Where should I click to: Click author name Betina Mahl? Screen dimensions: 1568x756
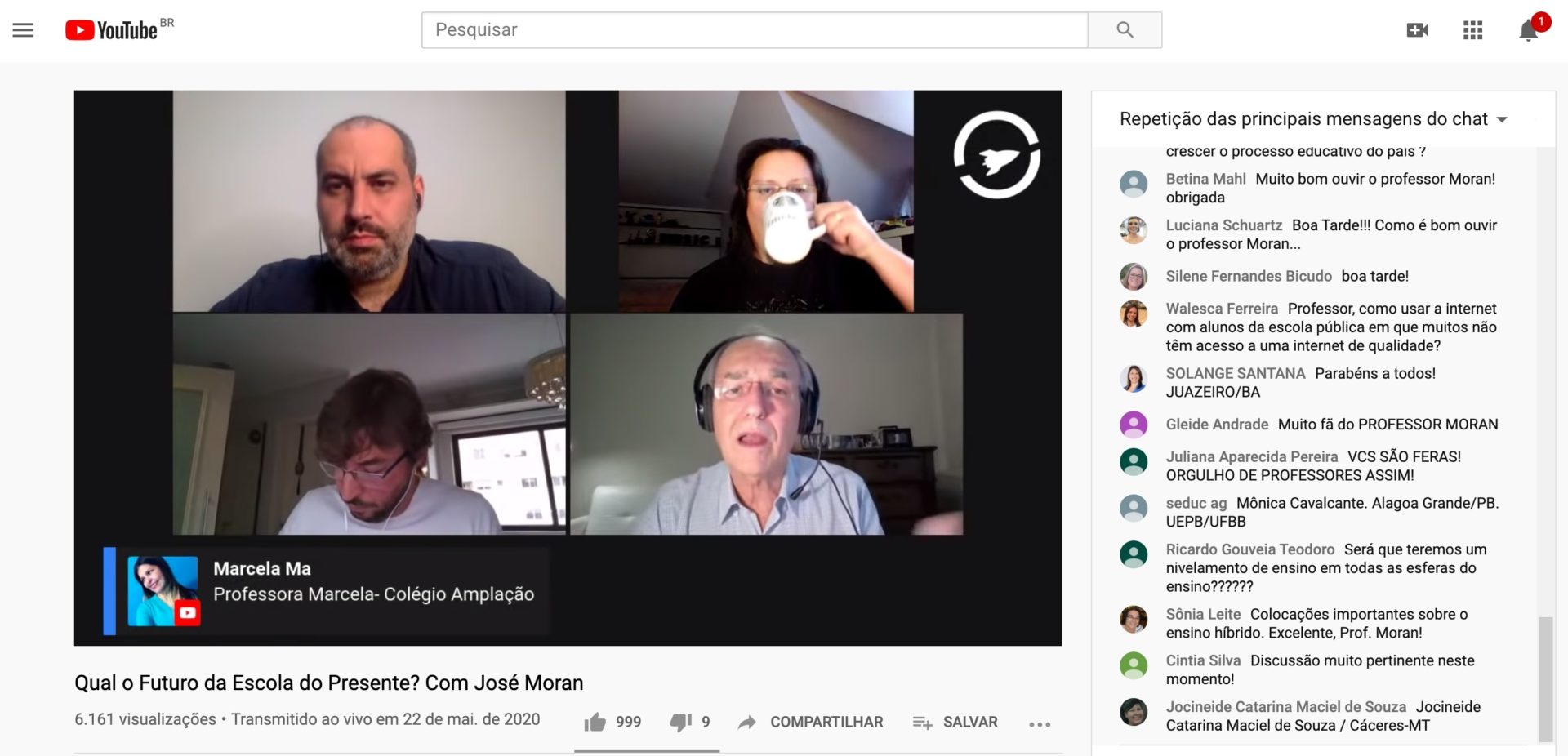pyautogui.click(x=1205, y=179)
